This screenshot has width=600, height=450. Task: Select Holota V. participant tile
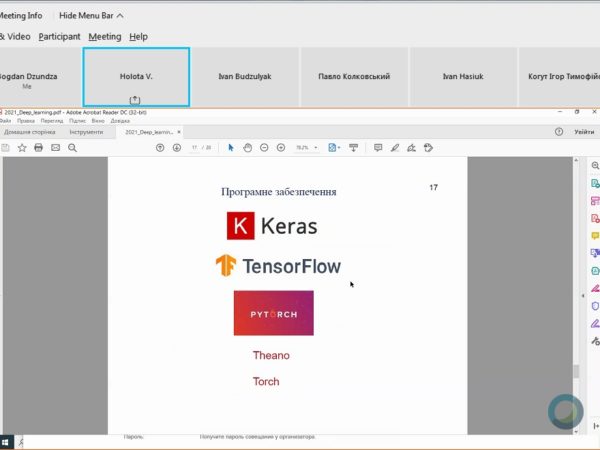coord(135,76)
